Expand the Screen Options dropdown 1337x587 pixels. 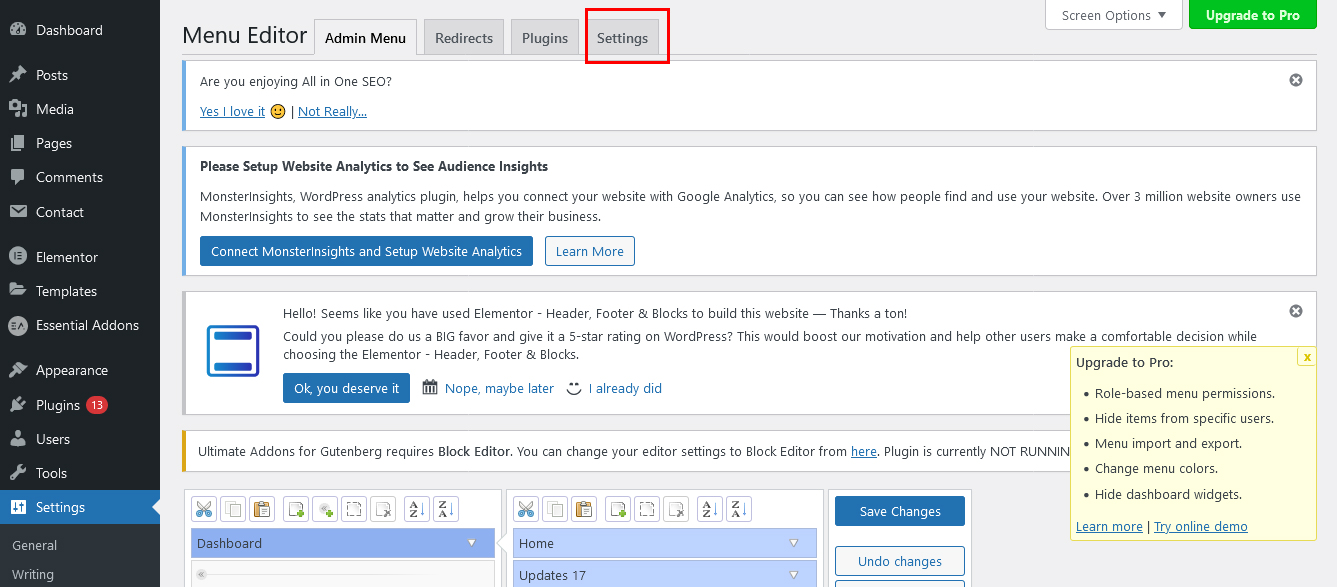click(x=1114, y=15)
